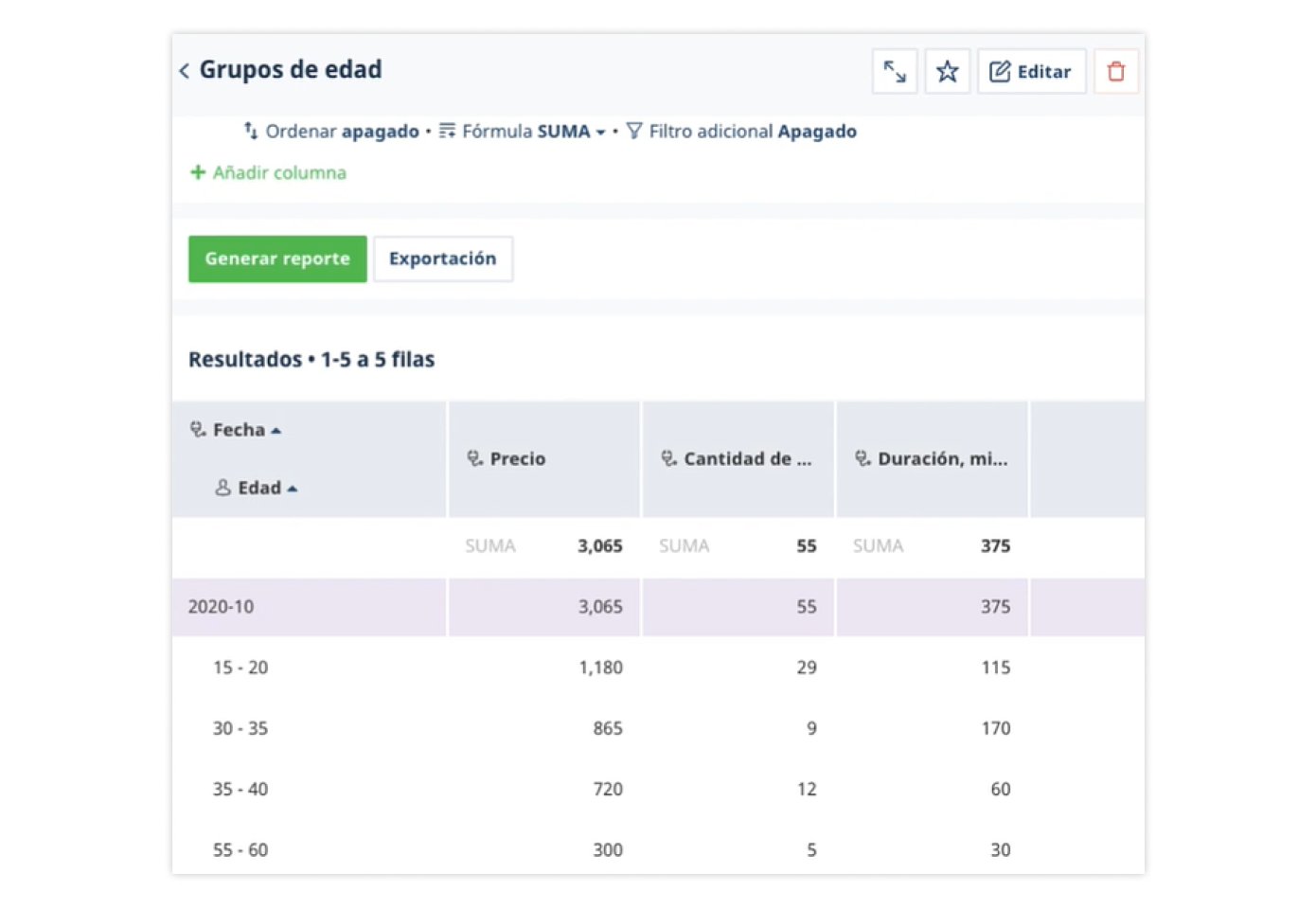
Task: Click the red trash delete icon
Action: coord(1115,71)
